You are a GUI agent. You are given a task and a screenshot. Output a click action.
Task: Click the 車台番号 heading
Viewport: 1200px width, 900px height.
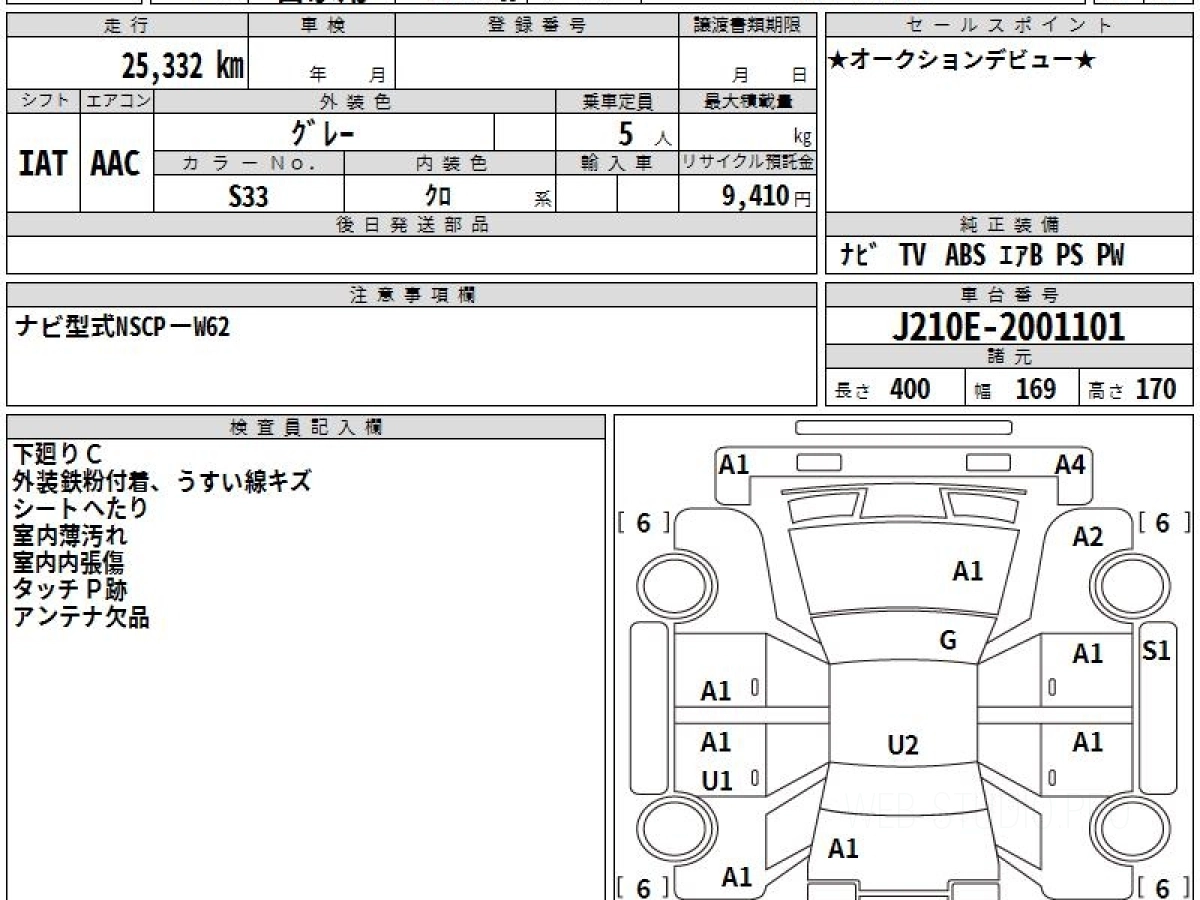pyautogui.click(x=1009, y=295)
